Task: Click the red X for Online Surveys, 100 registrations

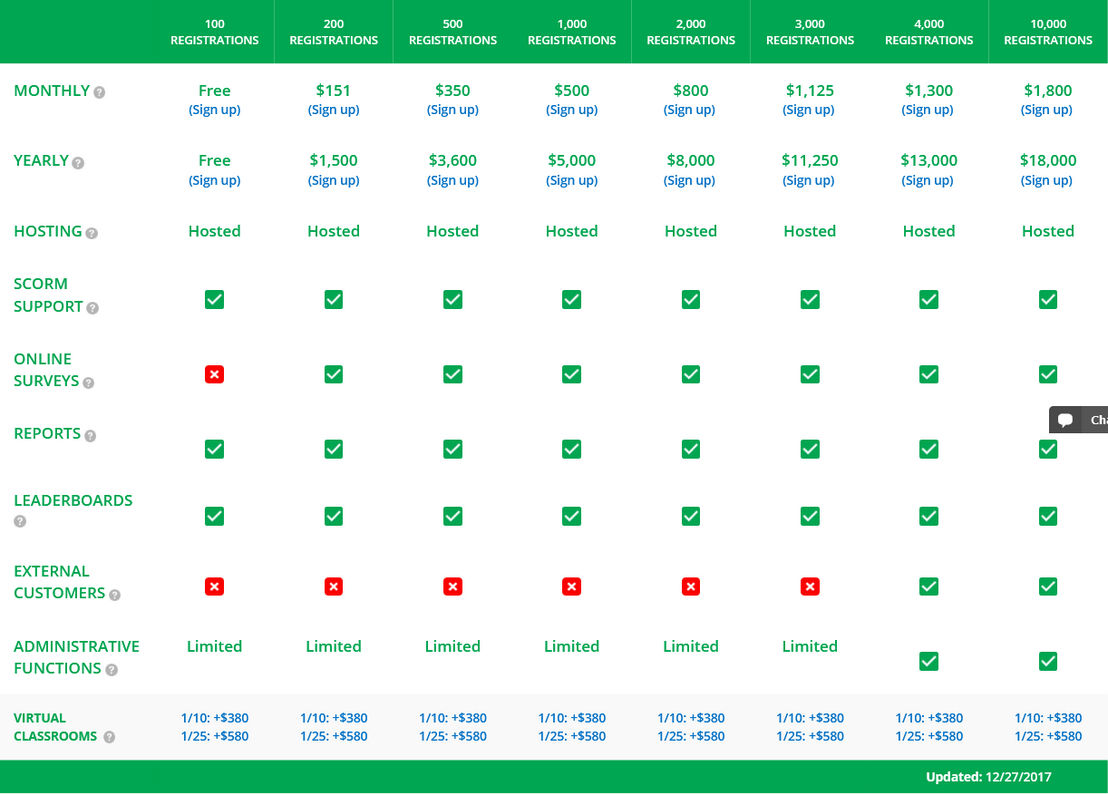Action: click(x=214, y=374)
